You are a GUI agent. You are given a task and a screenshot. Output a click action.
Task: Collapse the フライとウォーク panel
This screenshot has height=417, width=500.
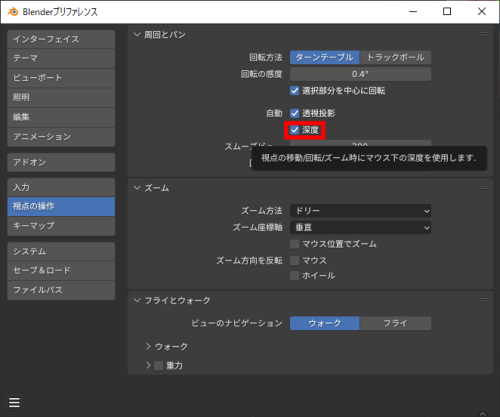(x=137, y=300)
